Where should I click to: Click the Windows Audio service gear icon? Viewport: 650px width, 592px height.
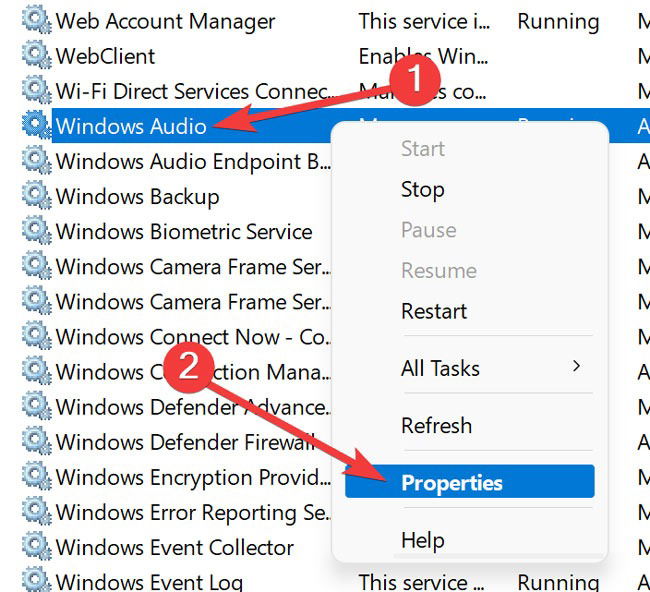point(36,125)
